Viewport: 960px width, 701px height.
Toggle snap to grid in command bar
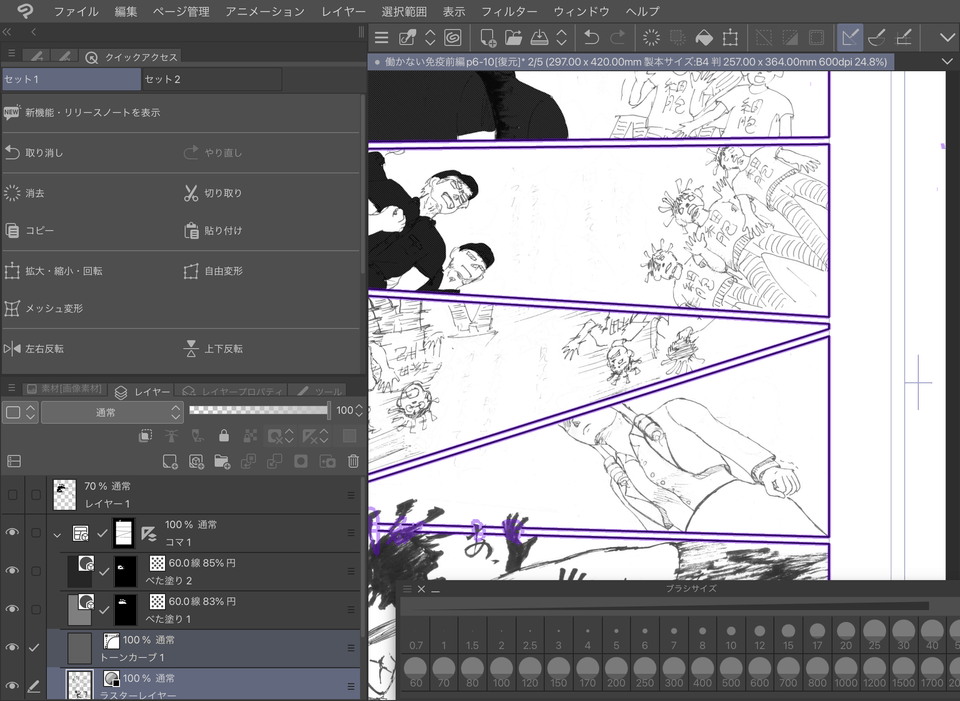(x=904, y=38)
